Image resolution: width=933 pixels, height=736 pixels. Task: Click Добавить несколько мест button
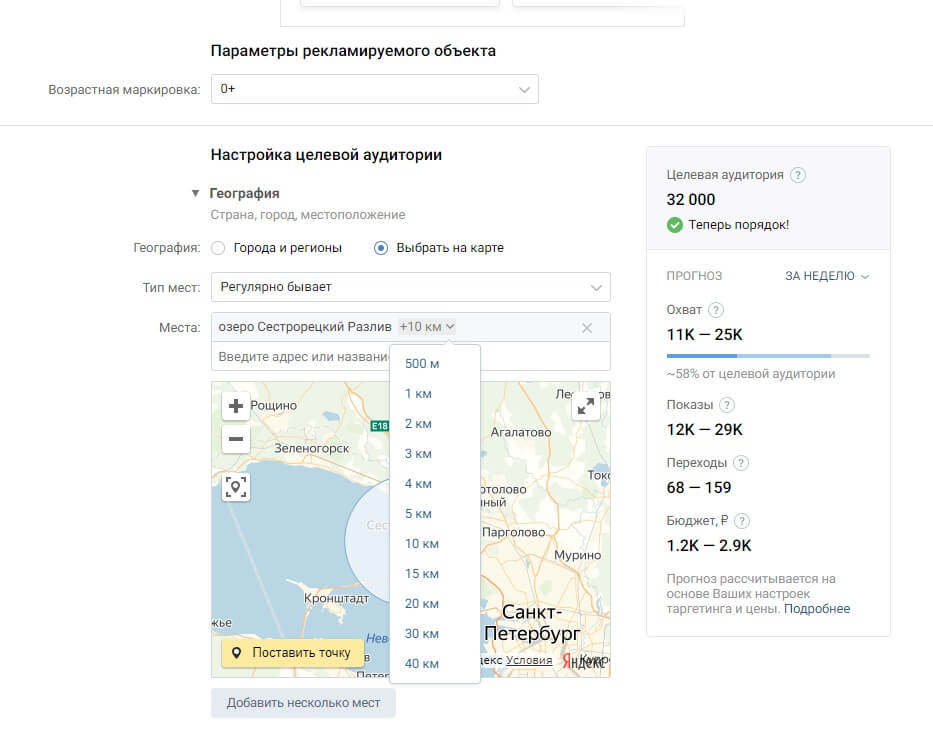(303, 703)
